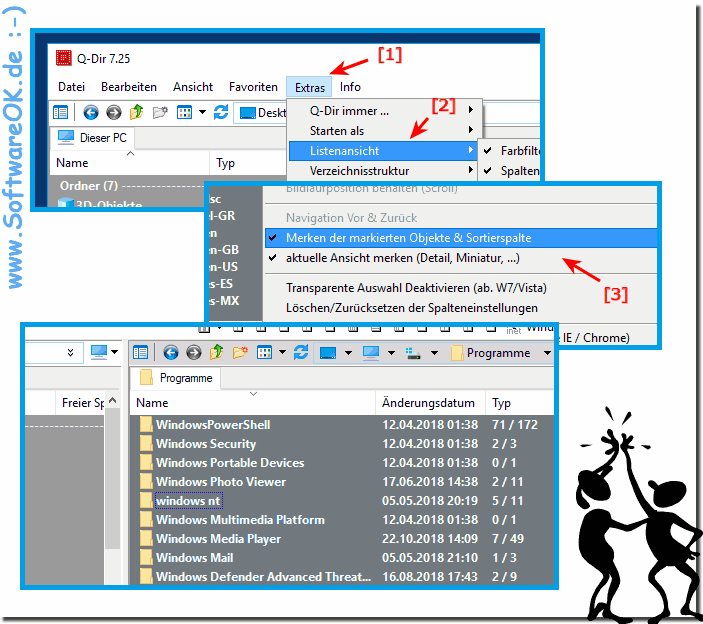This screenshot has width=703, height=624.
Task: Expand Listenansicht submenu
Action: click(382, 151)
